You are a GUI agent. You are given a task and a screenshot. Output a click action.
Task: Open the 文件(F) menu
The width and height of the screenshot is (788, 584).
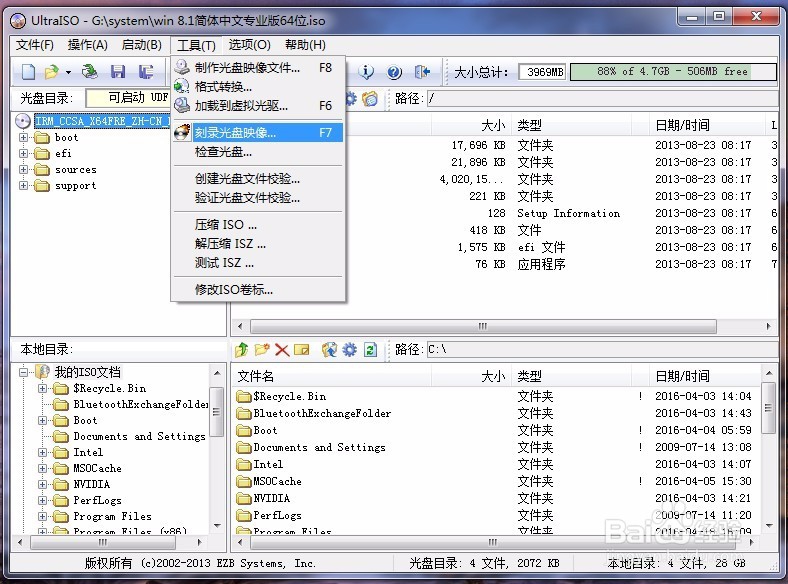pyautogui.click(x=35, y=45)
